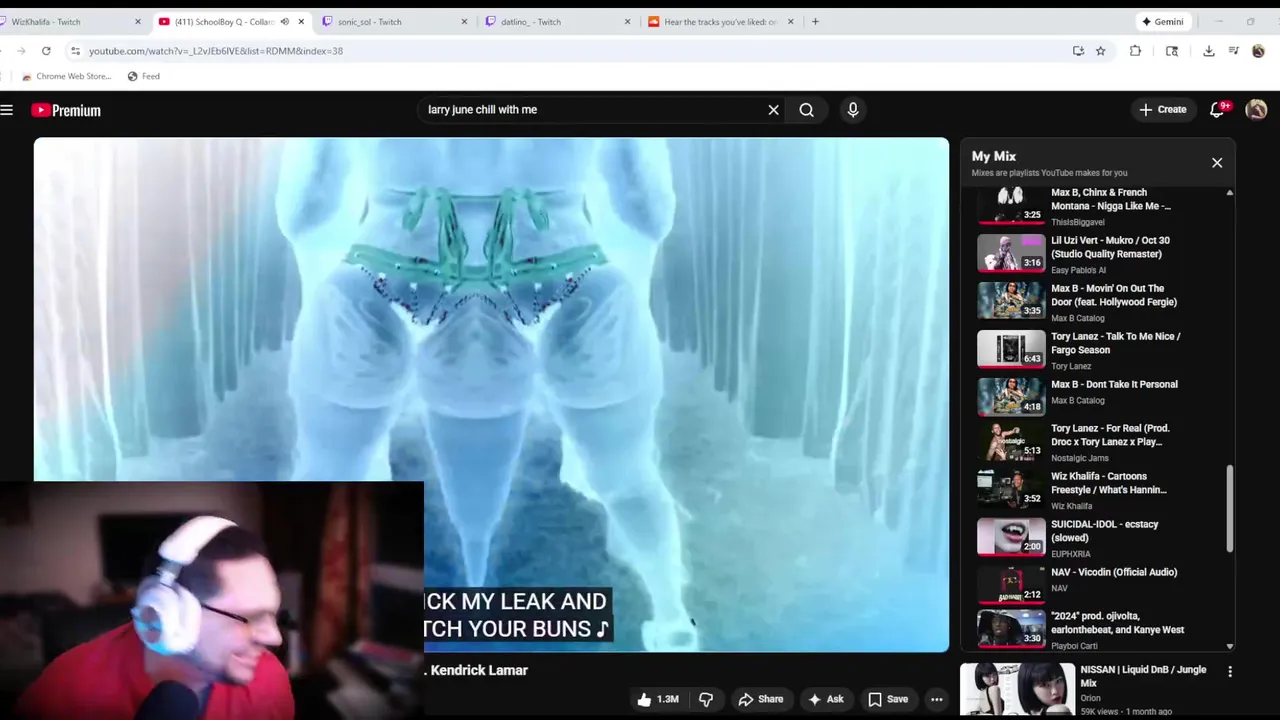Switch to the WizKhalifa - Twitch tab
This screenshot has width=1280, height=720.
[x=70, y=21]
